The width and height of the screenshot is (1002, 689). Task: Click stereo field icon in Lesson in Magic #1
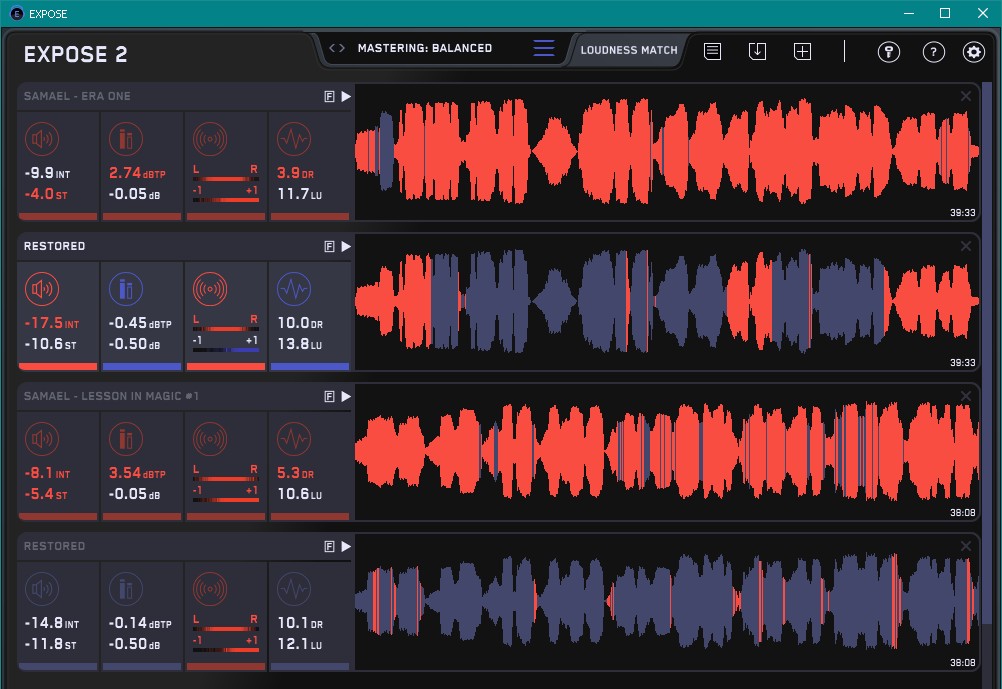tap(209, 439)
